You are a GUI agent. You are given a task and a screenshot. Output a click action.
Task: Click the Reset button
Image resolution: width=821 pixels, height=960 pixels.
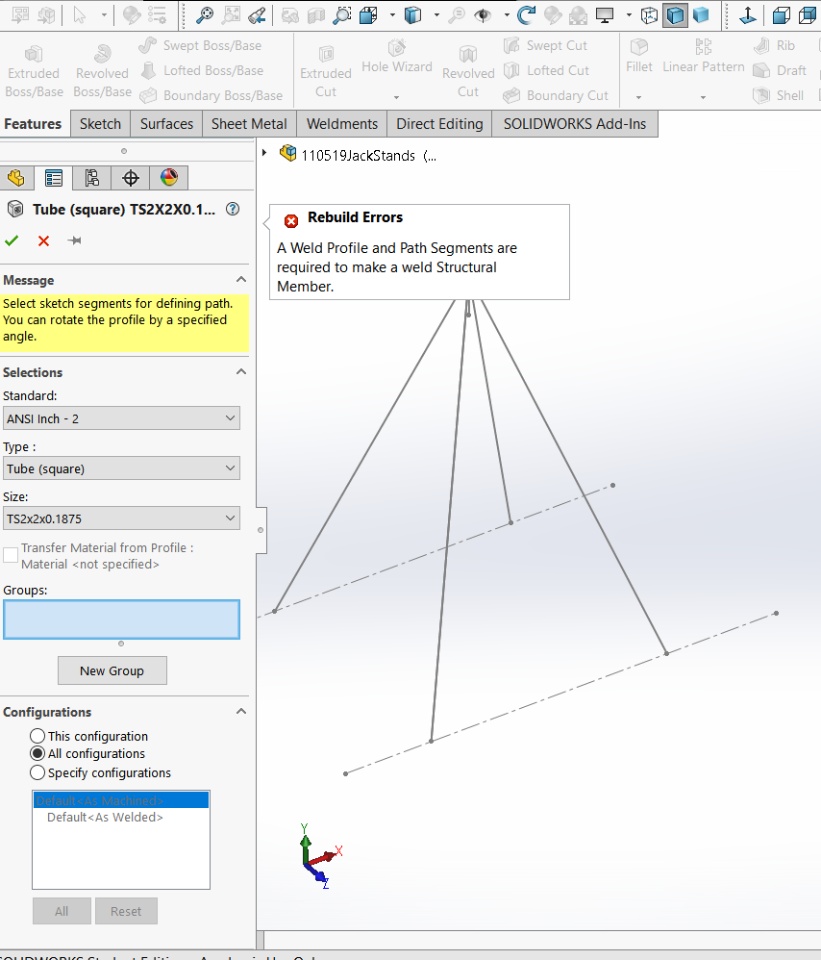[x=126, y=911]
